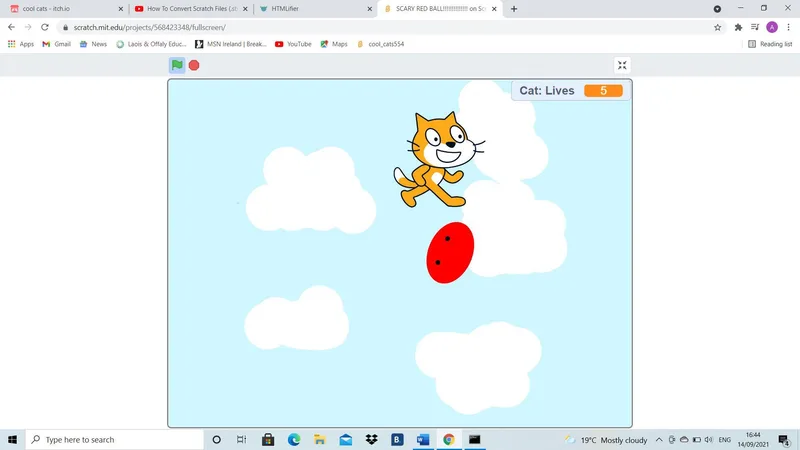This screenshot has width=800, height=450.
Task: Click the Scratch cat sprite
Action: [x=439, y=160]
